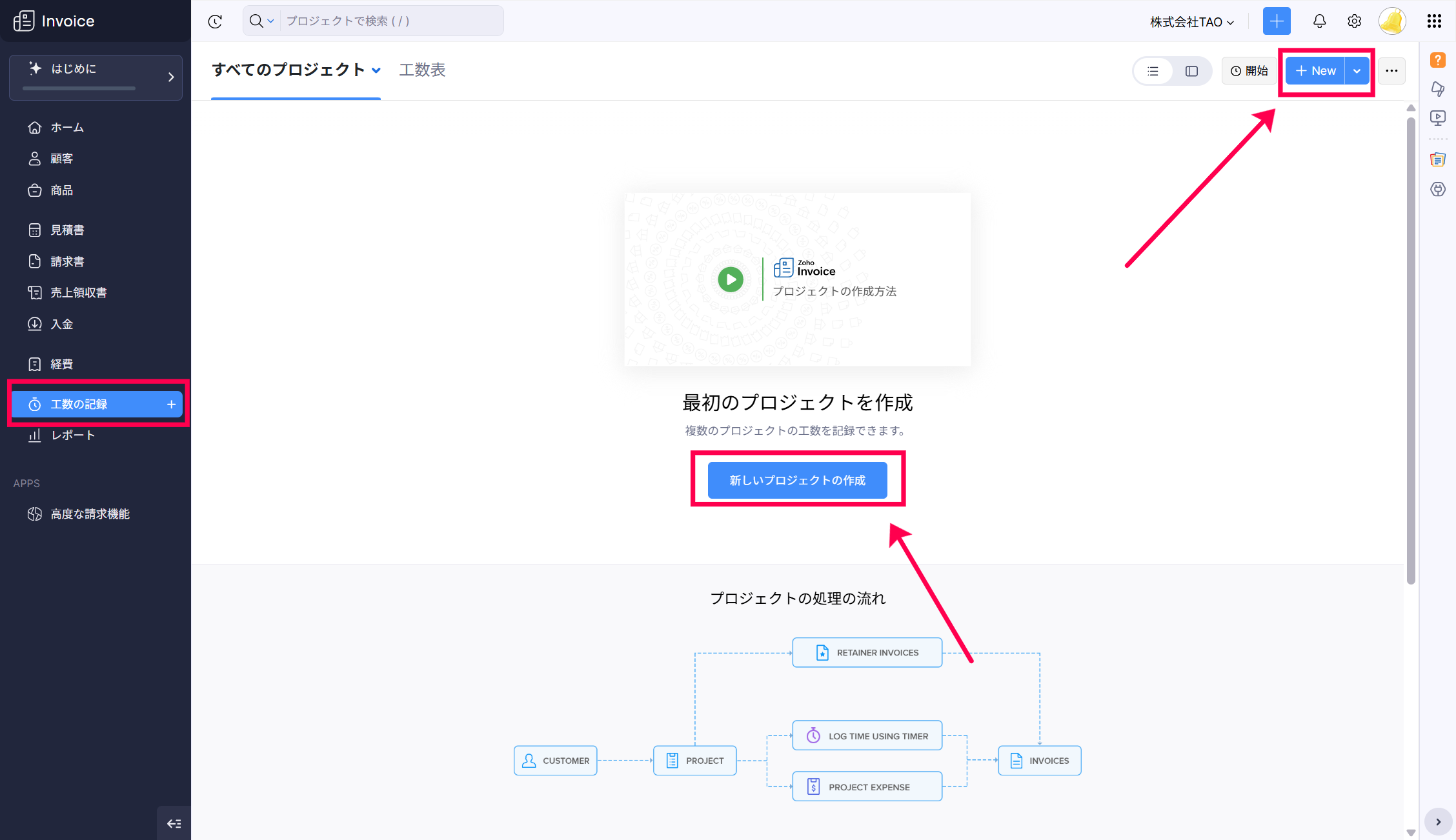Click the recent history clock icon
The image size is (1456, 840).
tap(215, 21)
